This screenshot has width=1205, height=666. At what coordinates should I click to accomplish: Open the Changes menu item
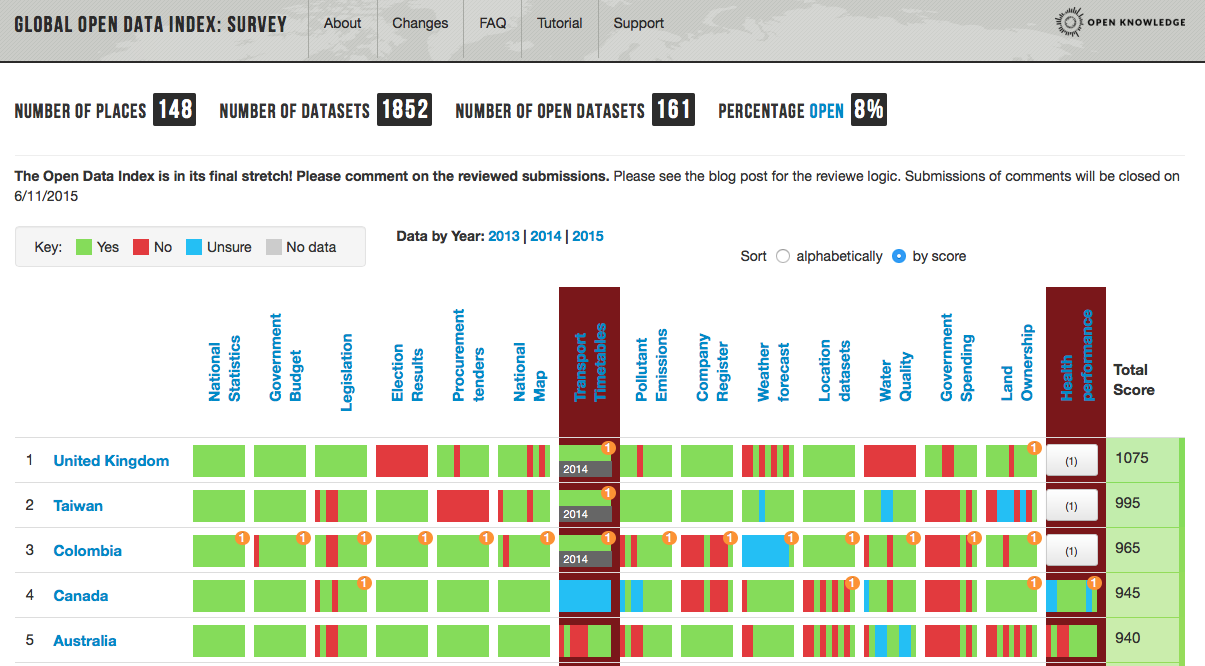(420, 23)
